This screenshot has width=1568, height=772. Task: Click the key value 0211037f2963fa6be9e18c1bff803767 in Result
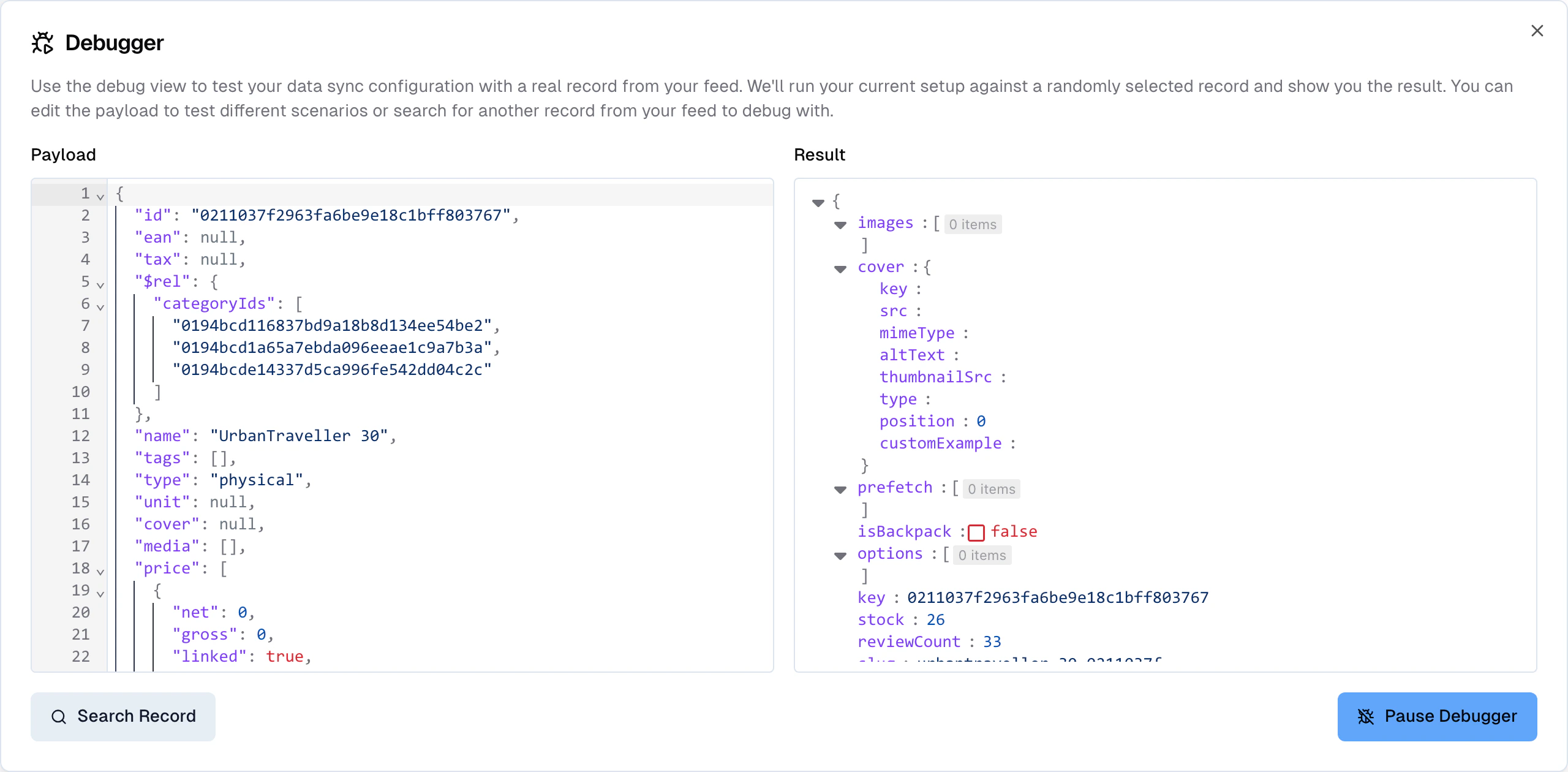coord(1058,598)
